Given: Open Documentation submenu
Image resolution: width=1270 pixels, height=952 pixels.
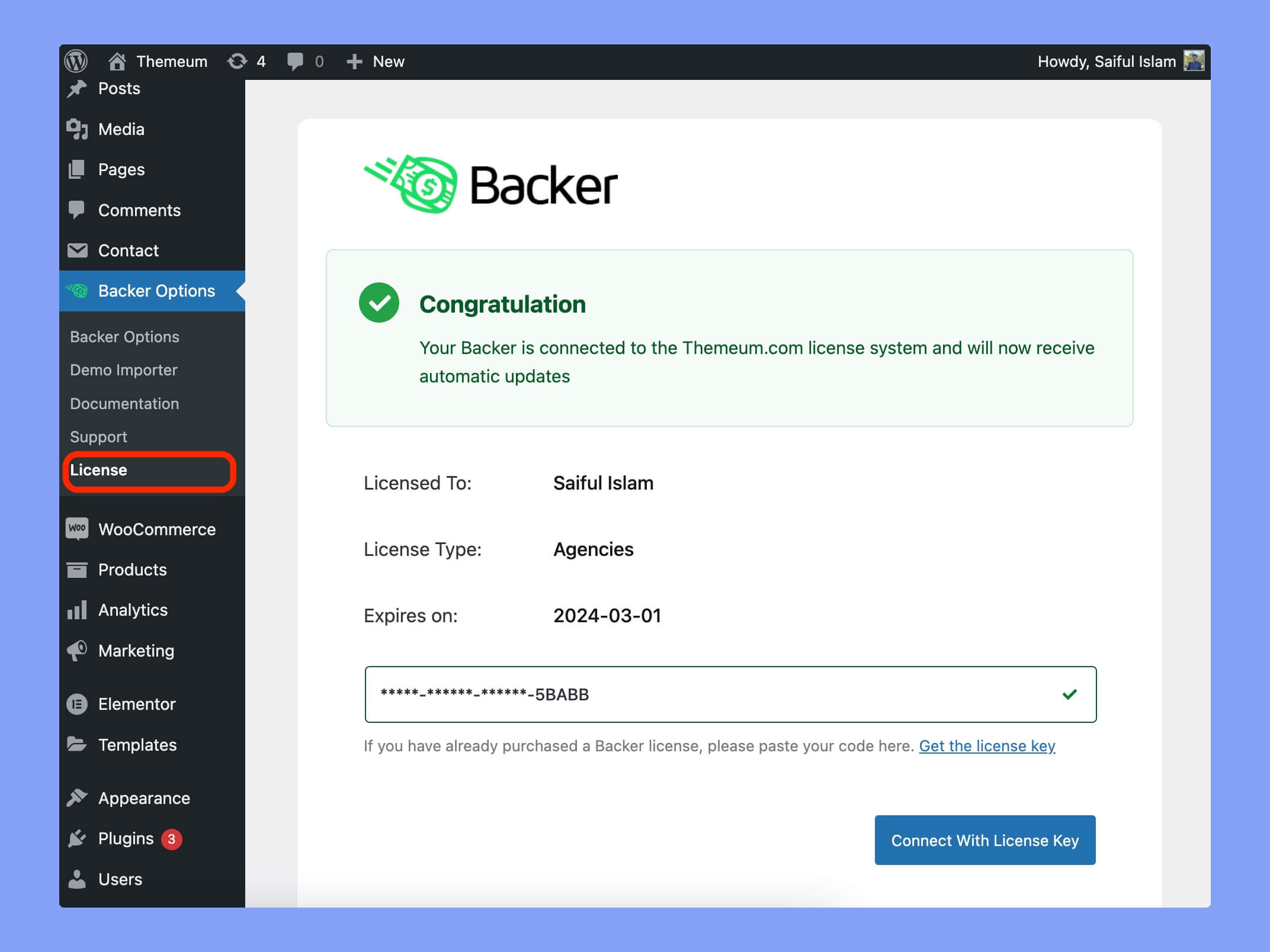Looking at the screenshot, I should click(124, 403).
